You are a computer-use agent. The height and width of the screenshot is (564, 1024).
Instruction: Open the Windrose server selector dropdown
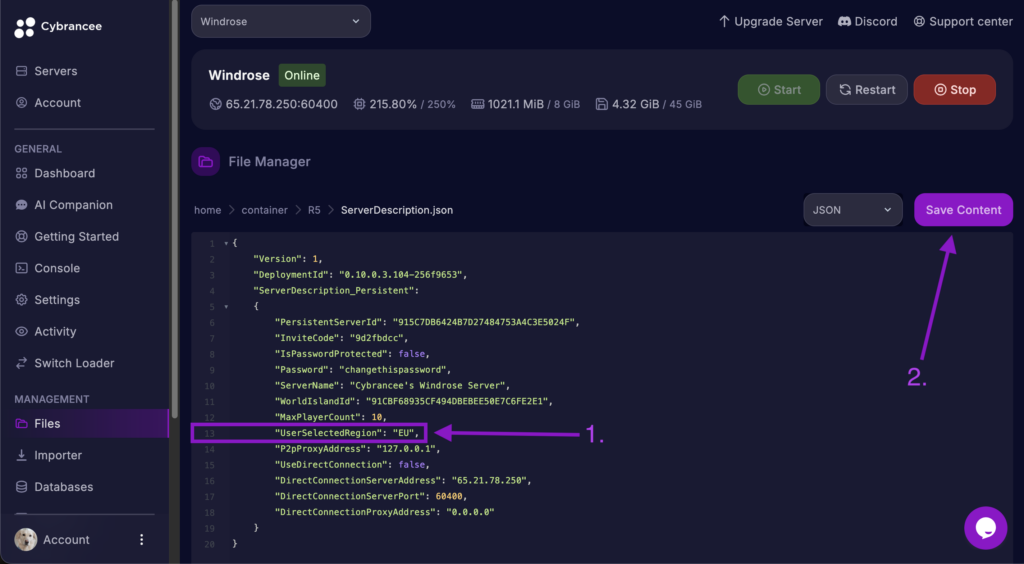pyautogui.click(x=281, y=22)
